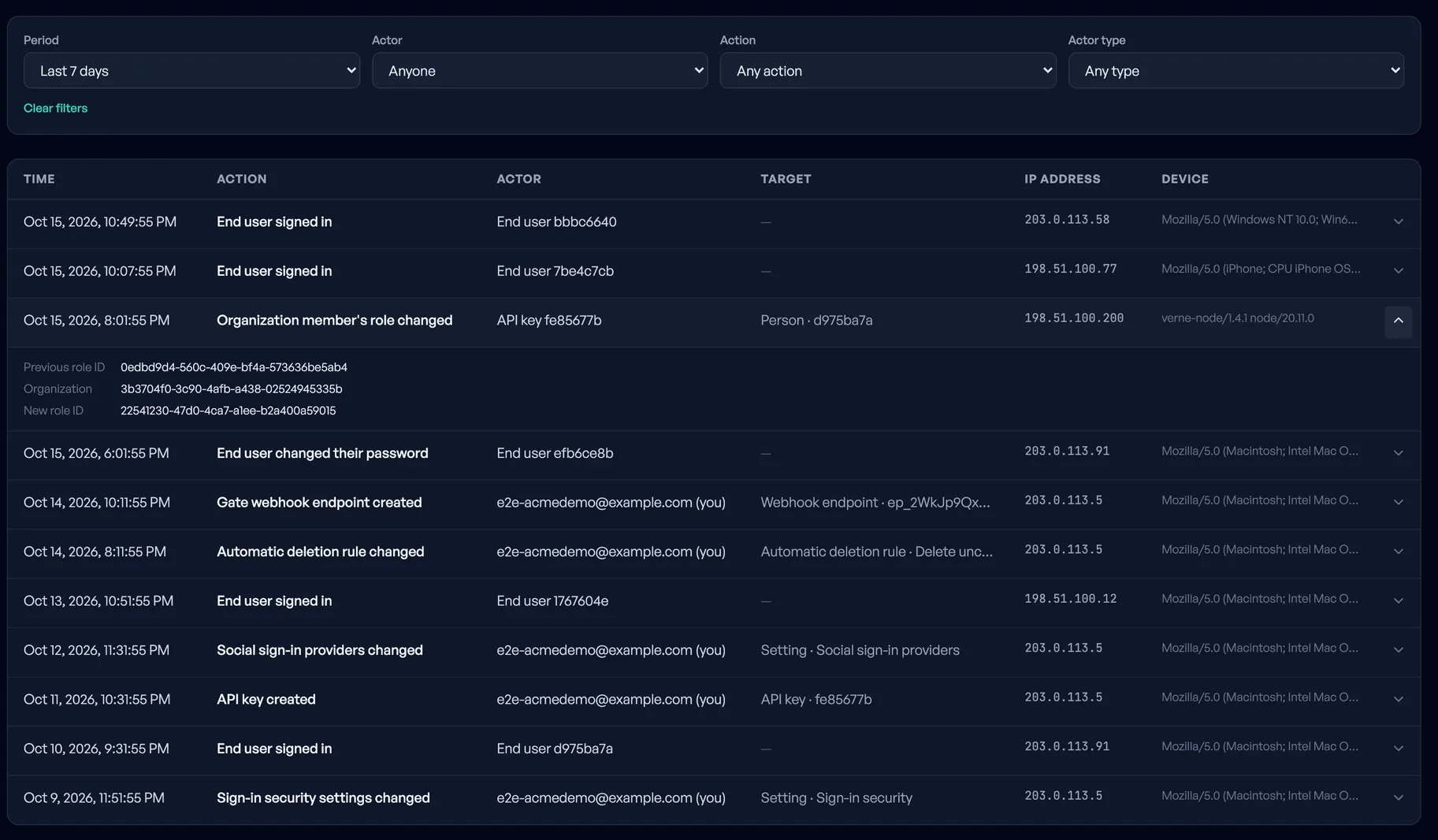Click the ACTION column header
The image size is (1438, 840).
click(242, 179)
